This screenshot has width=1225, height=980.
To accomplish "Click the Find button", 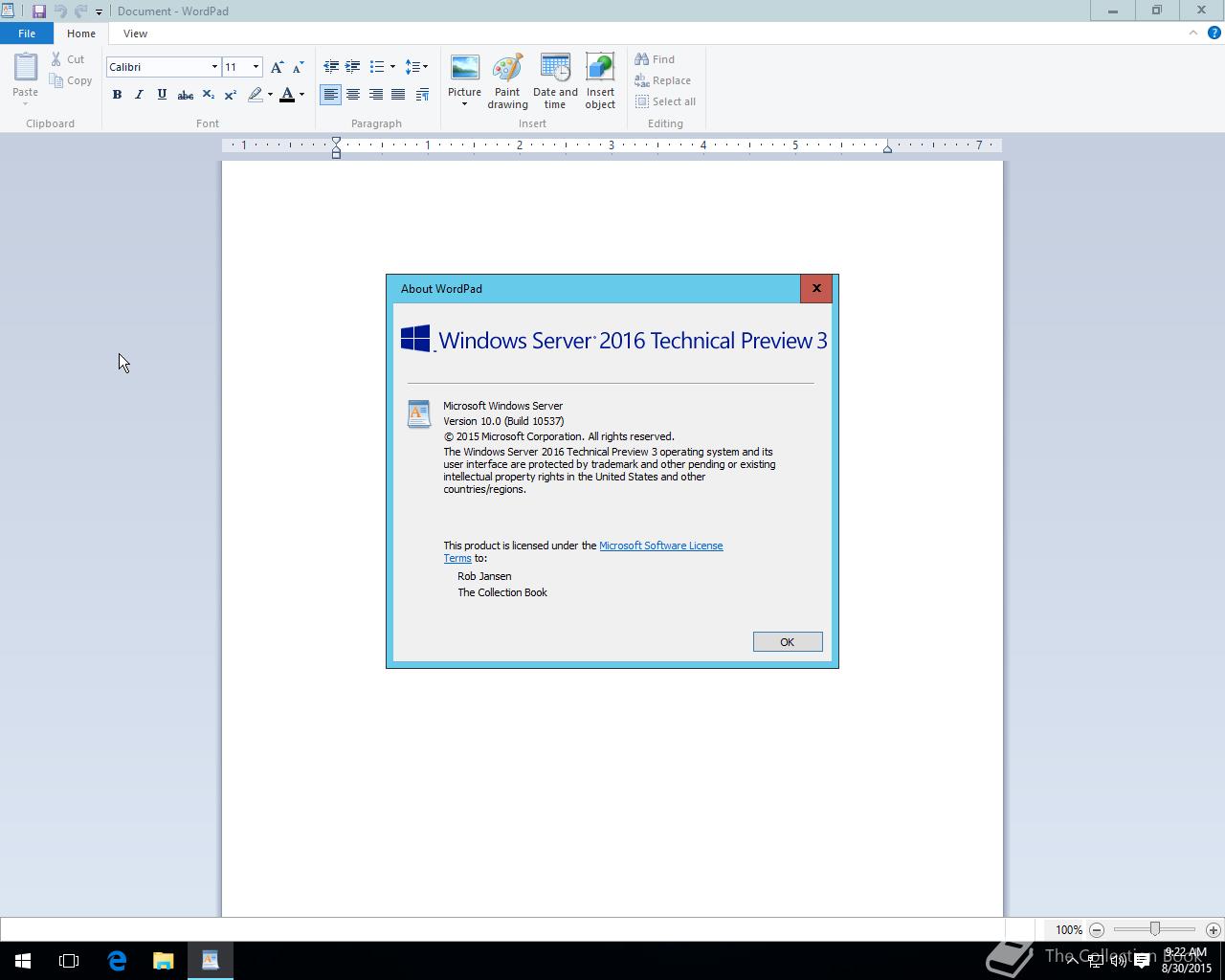I will (x=655, y=59).
